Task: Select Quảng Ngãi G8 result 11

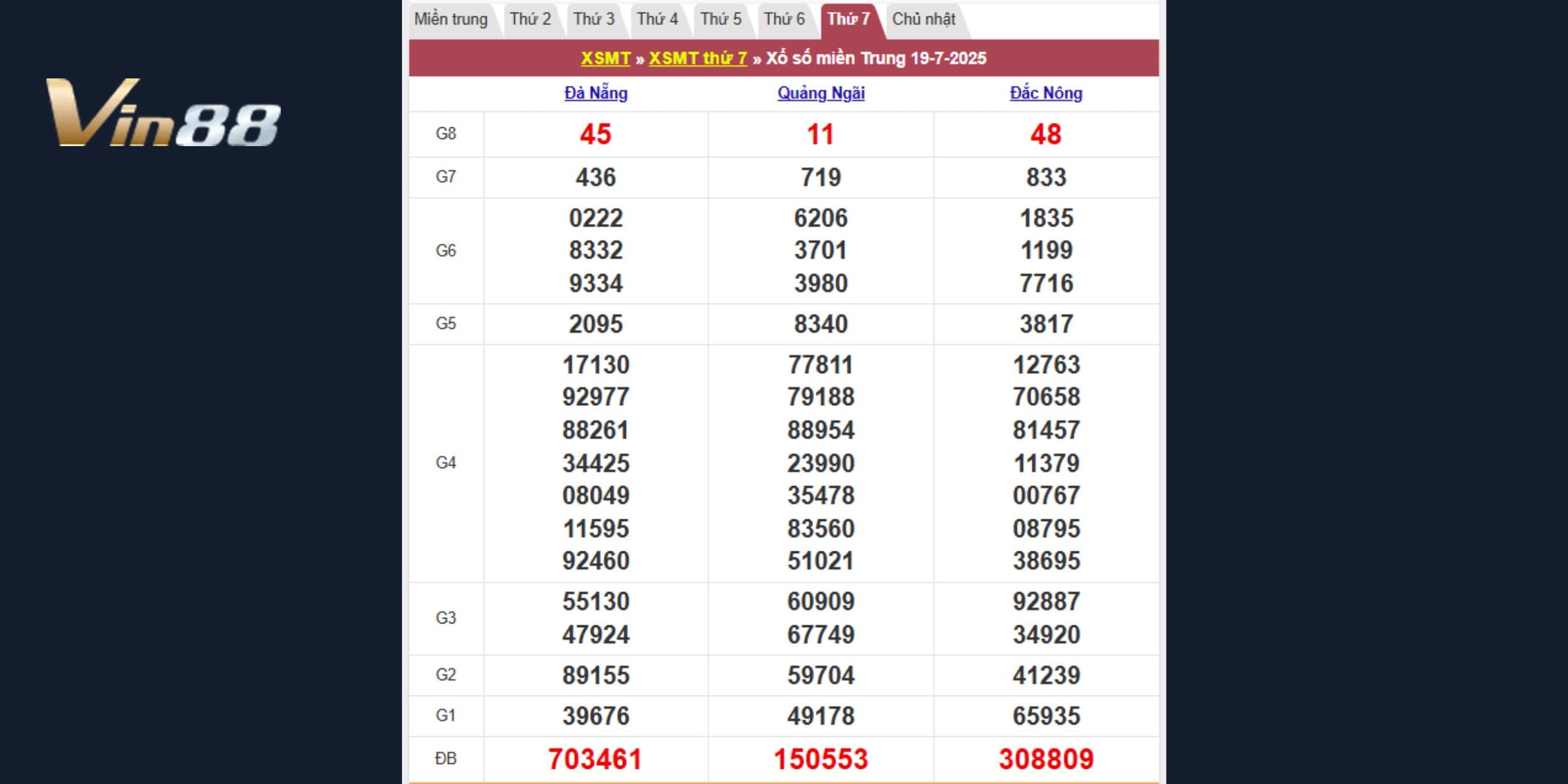Action: click(x=820, y=134)
